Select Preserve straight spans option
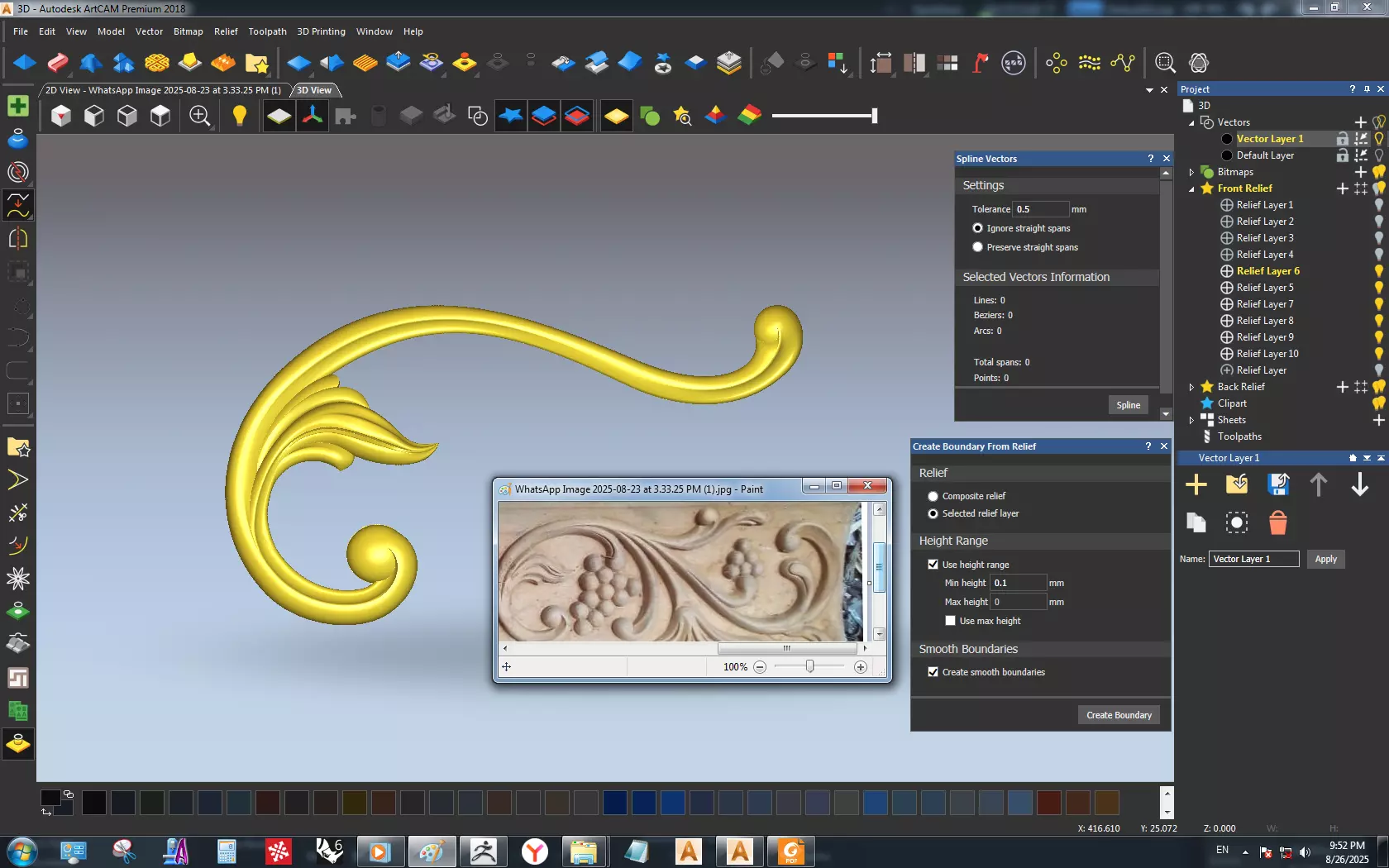The height and width of the screenshot is (868, 1389). (x=977, y=247)
